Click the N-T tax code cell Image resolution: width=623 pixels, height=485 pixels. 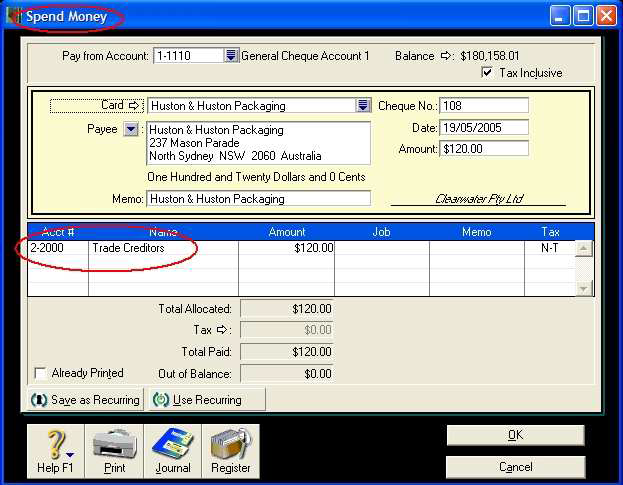click(x=550, y=248)
